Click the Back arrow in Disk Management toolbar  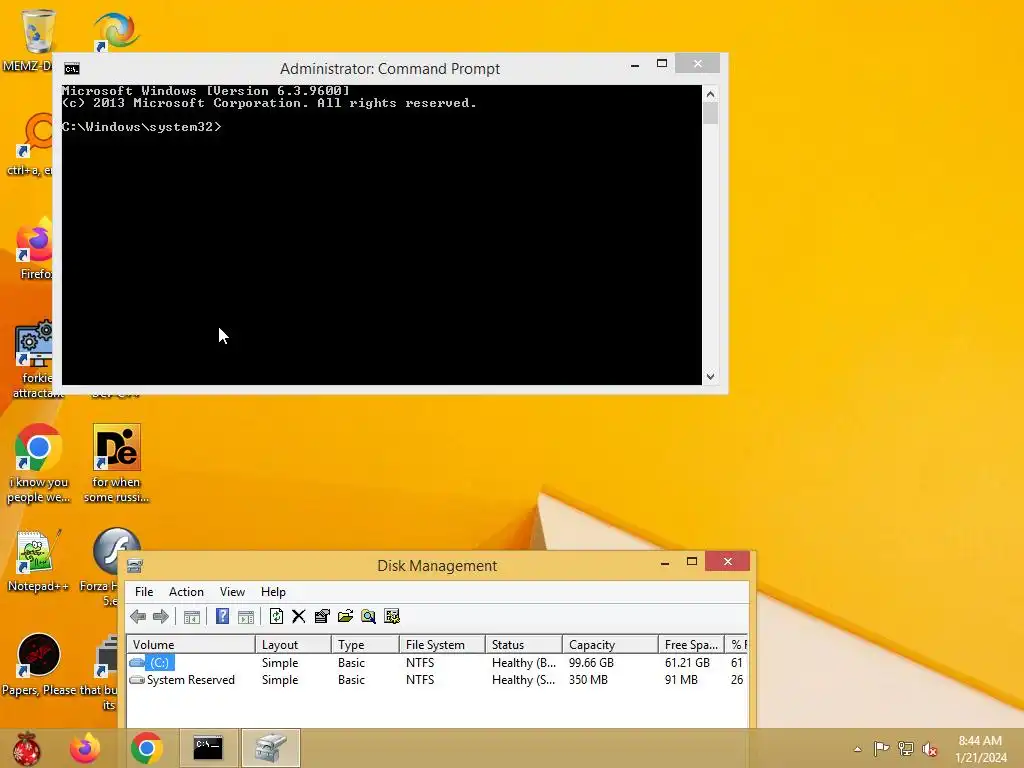(138, 616)
